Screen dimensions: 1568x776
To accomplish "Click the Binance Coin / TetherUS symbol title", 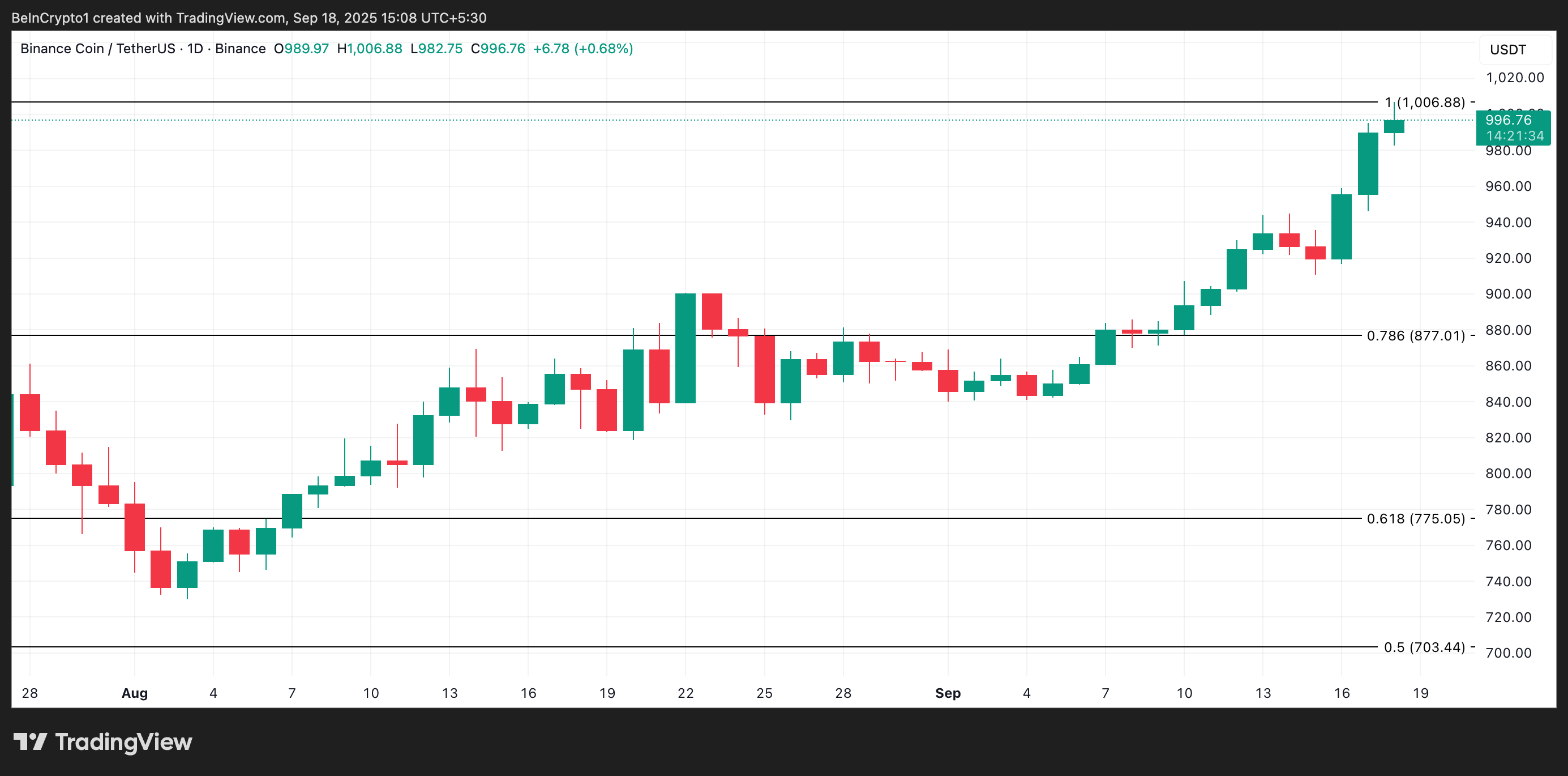I will pos(97,49).
